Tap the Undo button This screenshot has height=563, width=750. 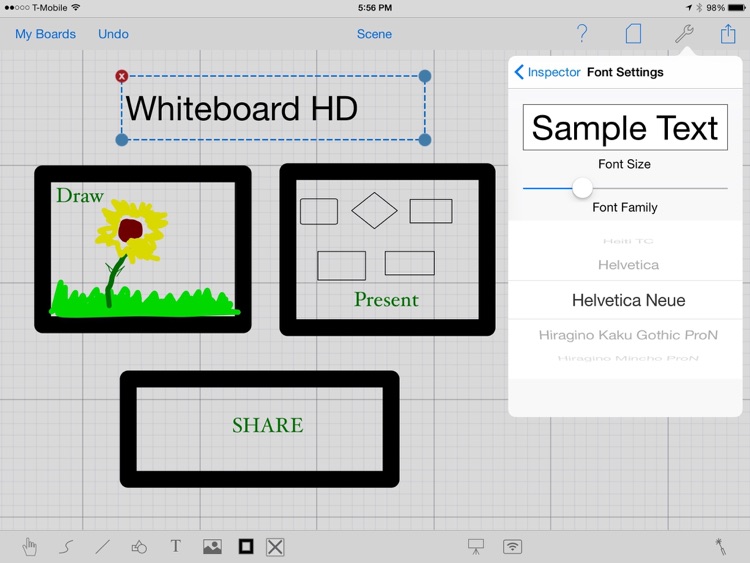(x=113, y=34)
